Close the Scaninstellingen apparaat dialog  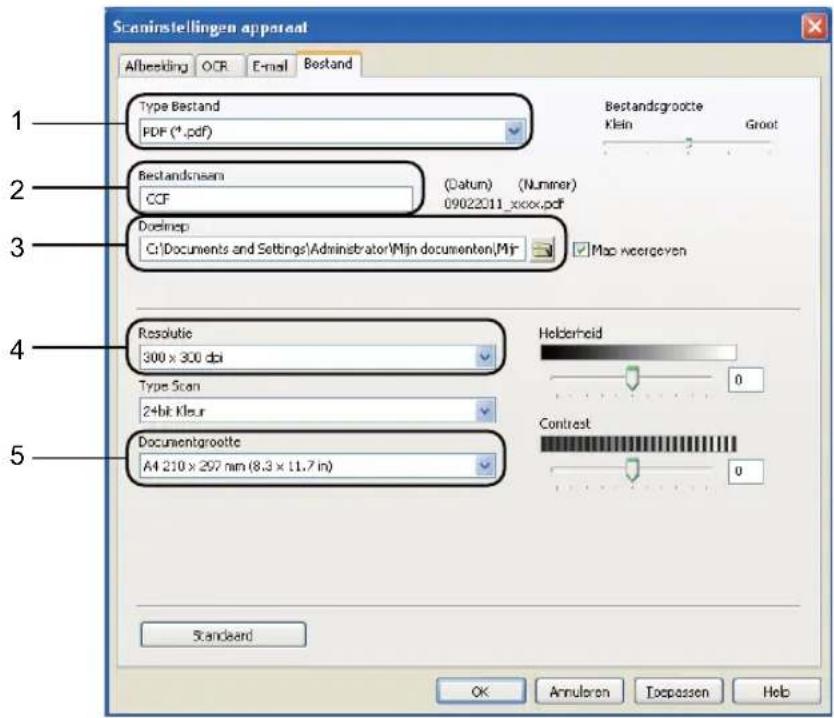pyautogui.click(x=814, y=26)
